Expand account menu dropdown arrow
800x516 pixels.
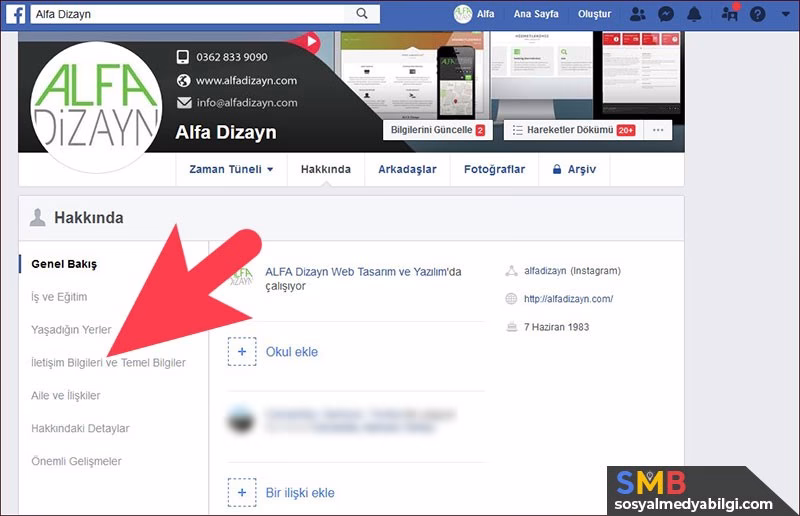click(x=786, y=14)
